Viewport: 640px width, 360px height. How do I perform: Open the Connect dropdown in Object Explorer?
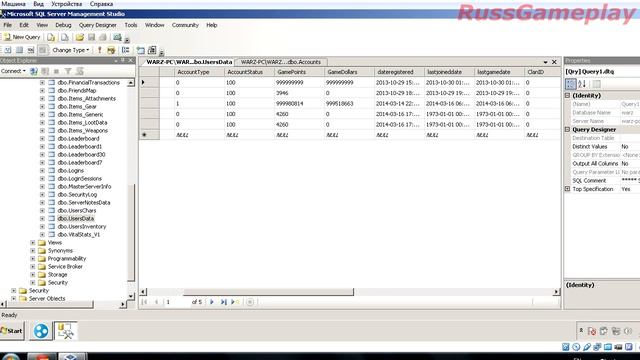tap(13, 71)
